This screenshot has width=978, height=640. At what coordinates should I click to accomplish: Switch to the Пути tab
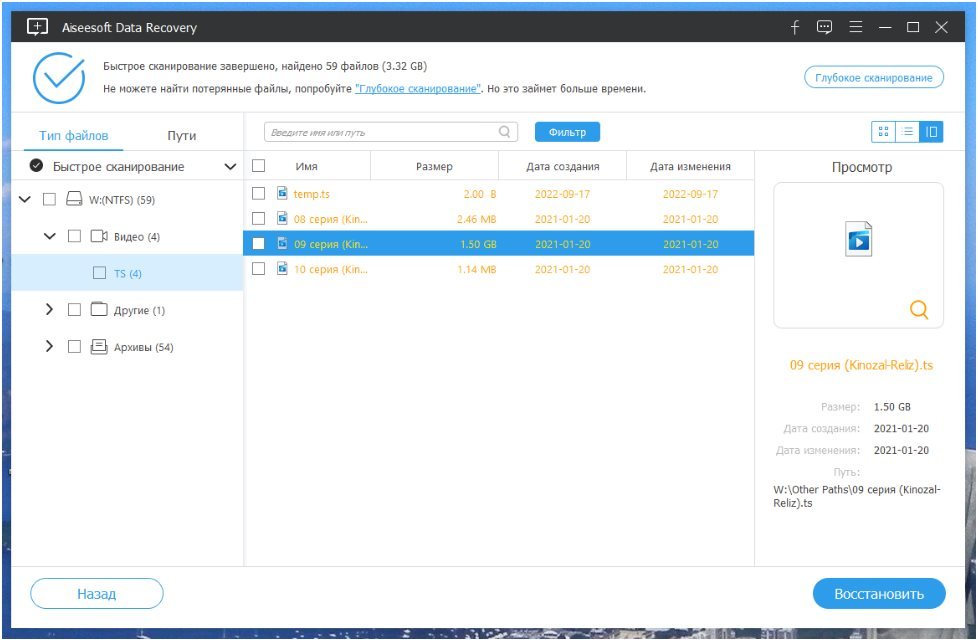[x=181, y=135]
